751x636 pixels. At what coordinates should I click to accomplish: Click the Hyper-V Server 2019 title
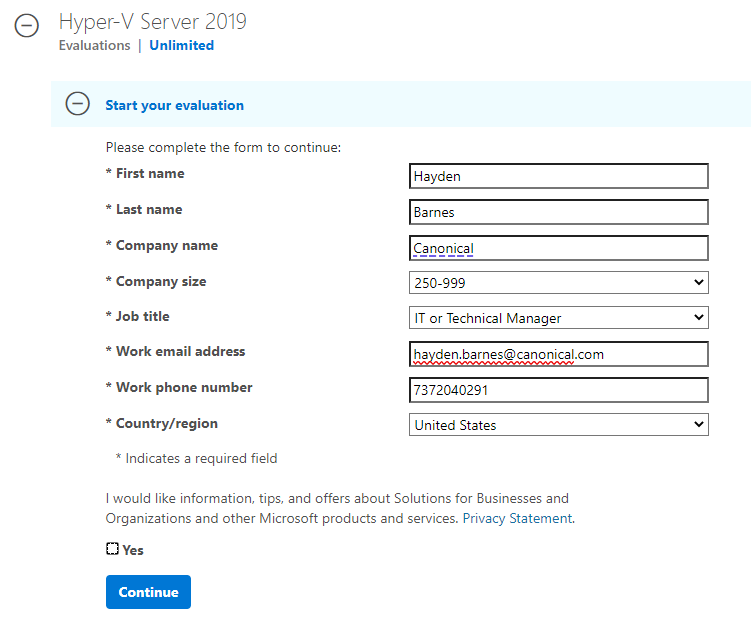tap(152, 21)
